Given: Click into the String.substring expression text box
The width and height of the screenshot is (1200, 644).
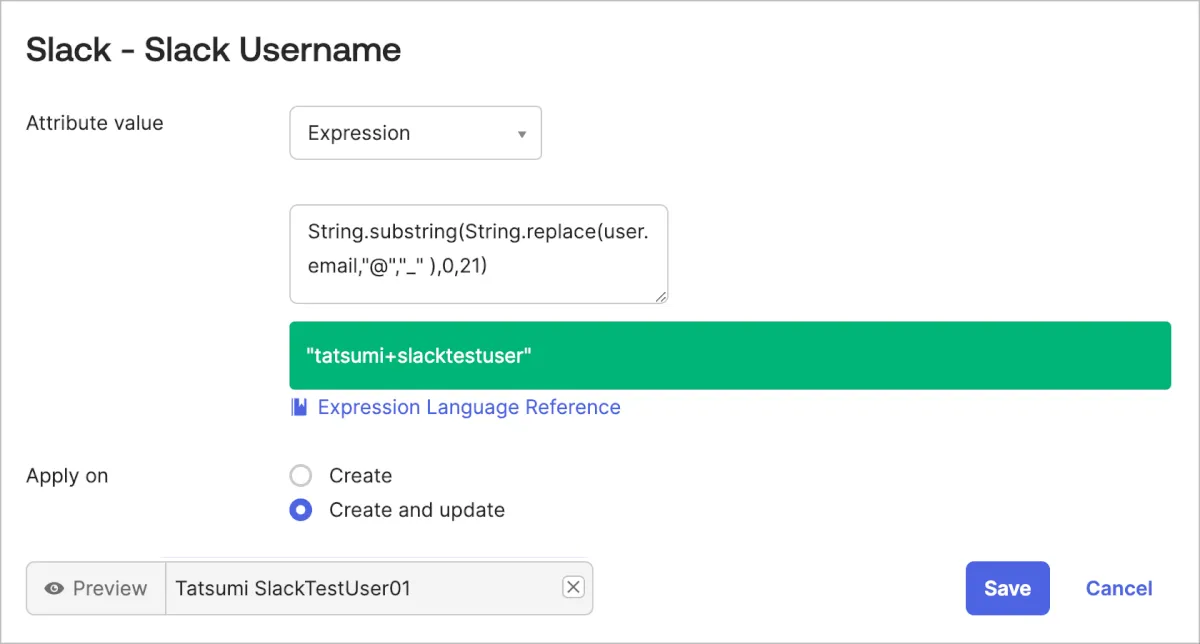Looking at the screenshot, I should (x=478, y=253).
